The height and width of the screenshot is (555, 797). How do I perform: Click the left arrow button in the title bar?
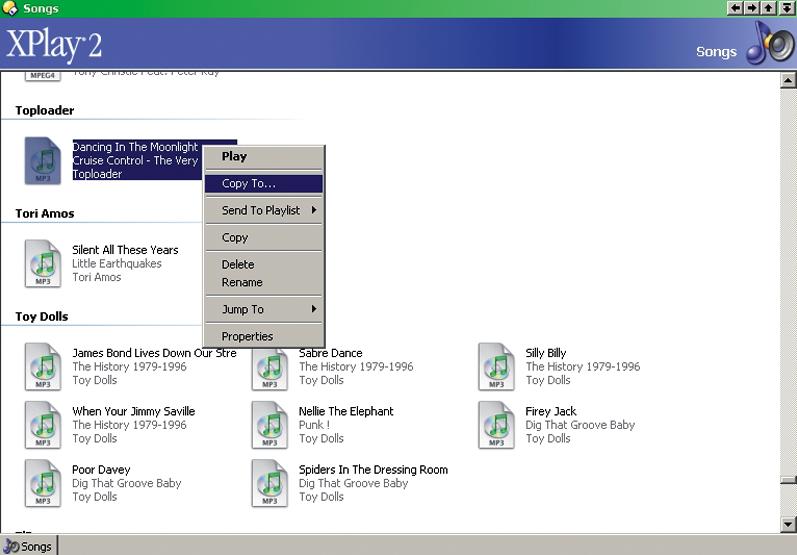pyautogui.click(x=735, y=8)
